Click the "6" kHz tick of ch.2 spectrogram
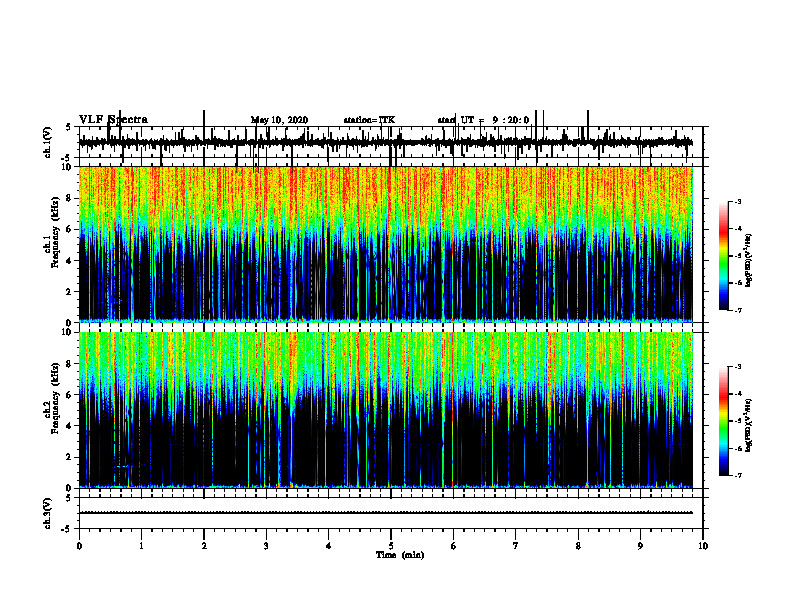The height and width of the screenshot is (612, 792). coord(70,395)
